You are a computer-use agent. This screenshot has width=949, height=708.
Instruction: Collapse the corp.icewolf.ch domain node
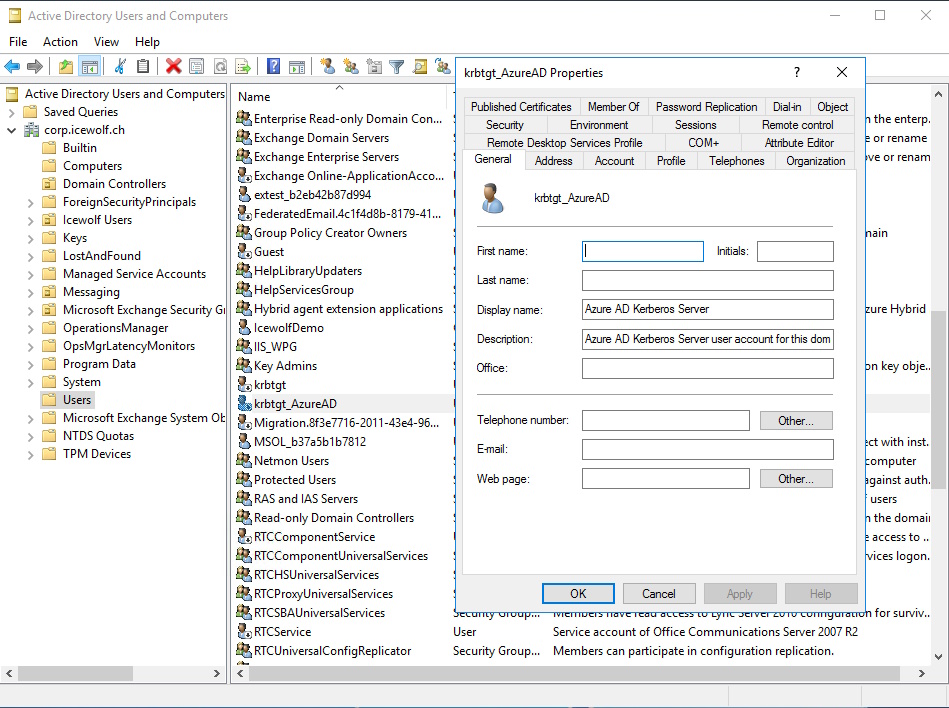click(x=11, y=130)
